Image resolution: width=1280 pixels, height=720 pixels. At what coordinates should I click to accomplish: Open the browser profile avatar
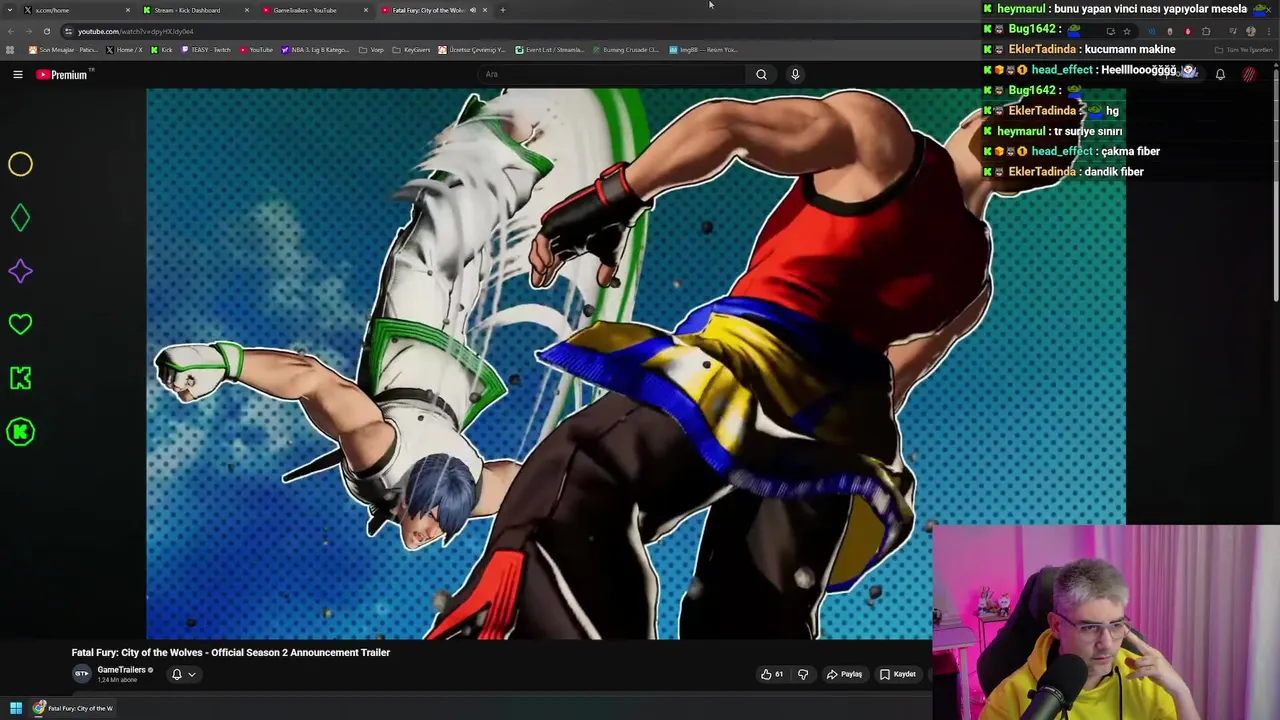(1250, 31)
